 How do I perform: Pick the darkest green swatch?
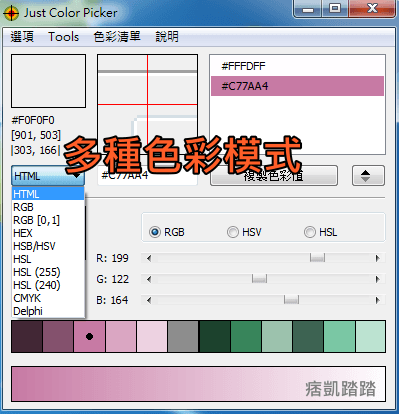point(214,336)
